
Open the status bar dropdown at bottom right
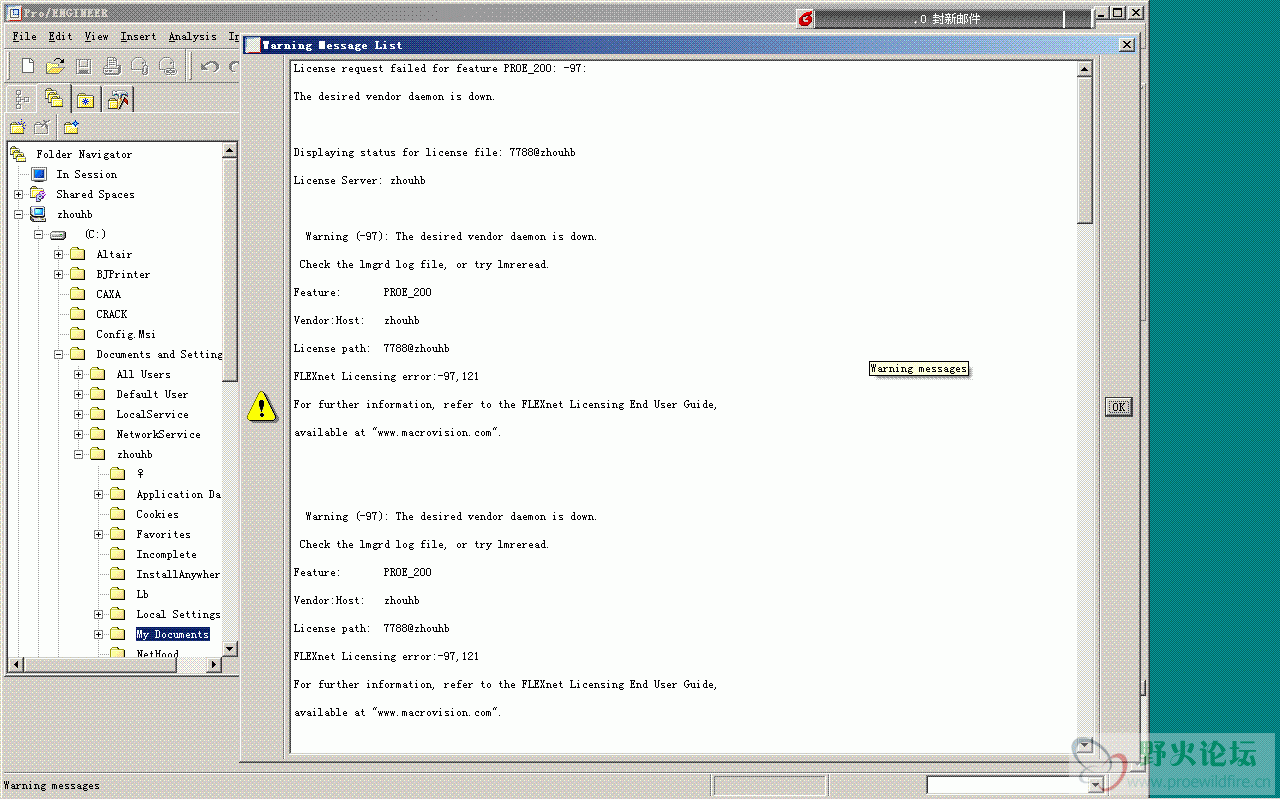pyautogui.click(x=1095, y=785)
